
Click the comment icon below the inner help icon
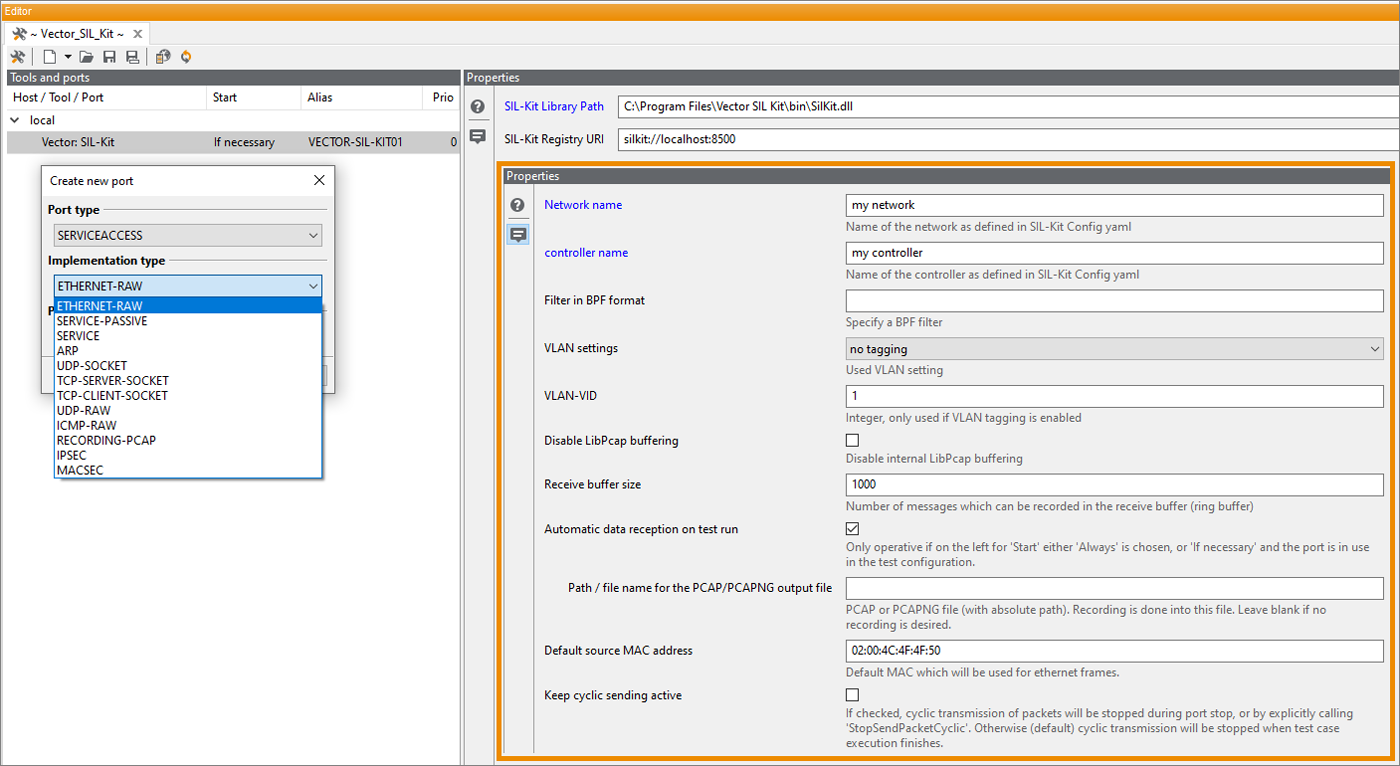(x=518, y=234)
